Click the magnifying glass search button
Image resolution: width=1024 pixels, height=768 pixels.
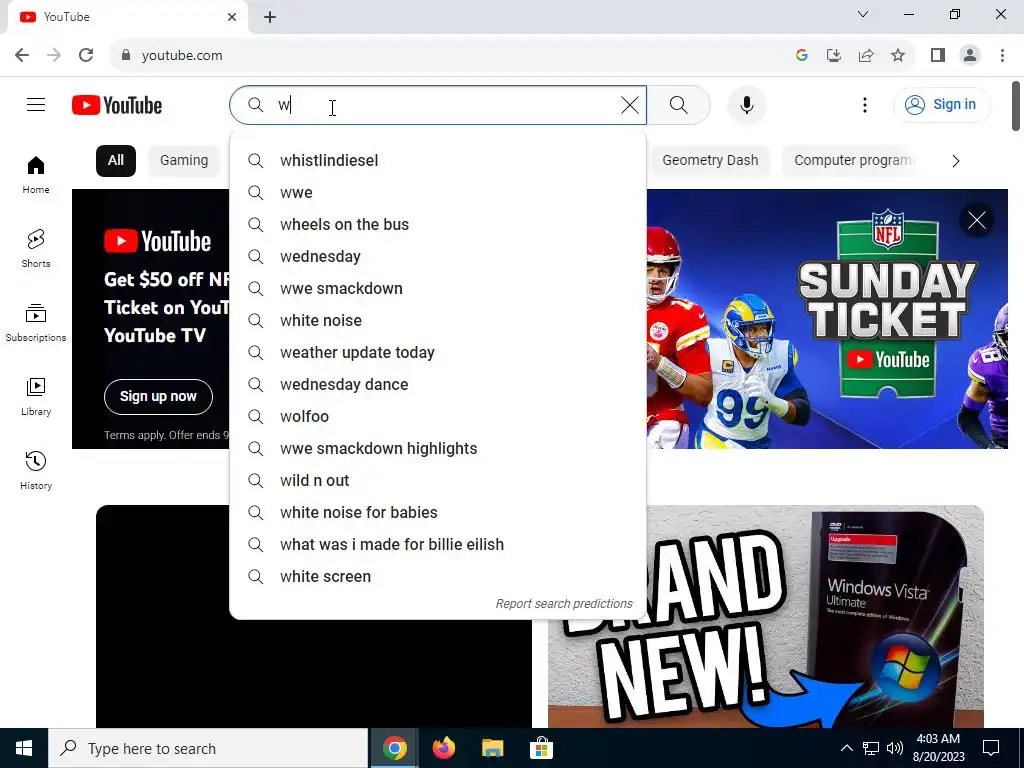(x=679, y=105)
